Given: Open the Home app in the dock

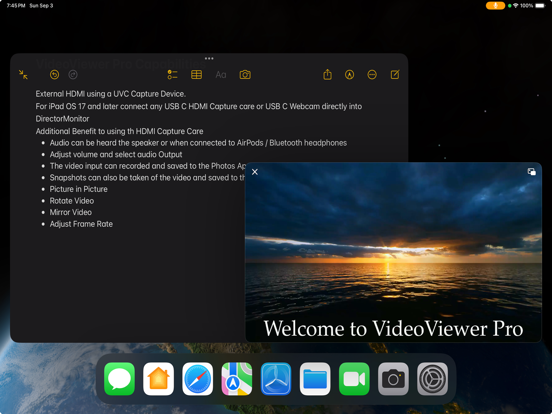Looking at the screenshot, I should 158,379.
